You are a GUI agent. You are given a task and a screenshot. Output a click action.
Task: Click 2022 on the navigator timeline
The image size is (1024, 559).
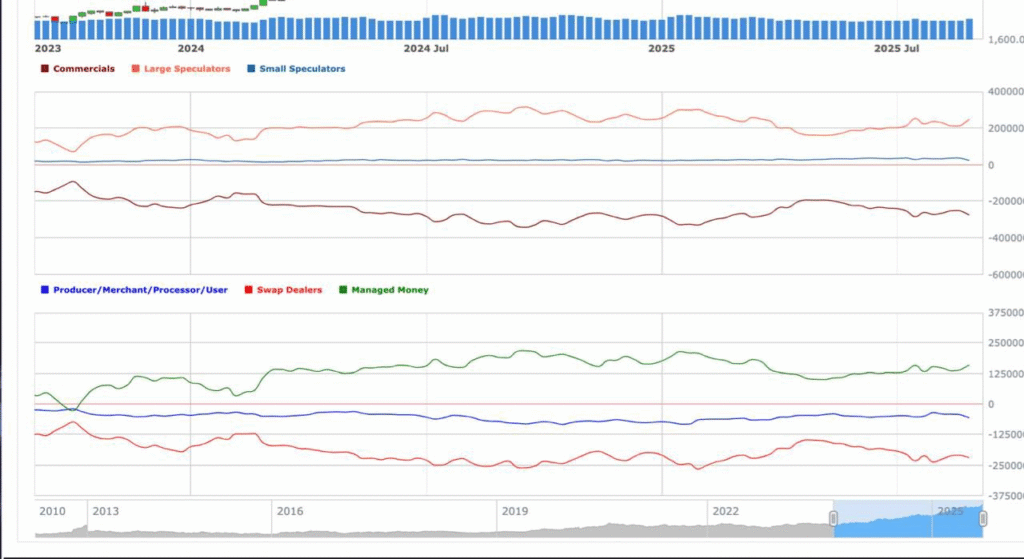[725, 511]
